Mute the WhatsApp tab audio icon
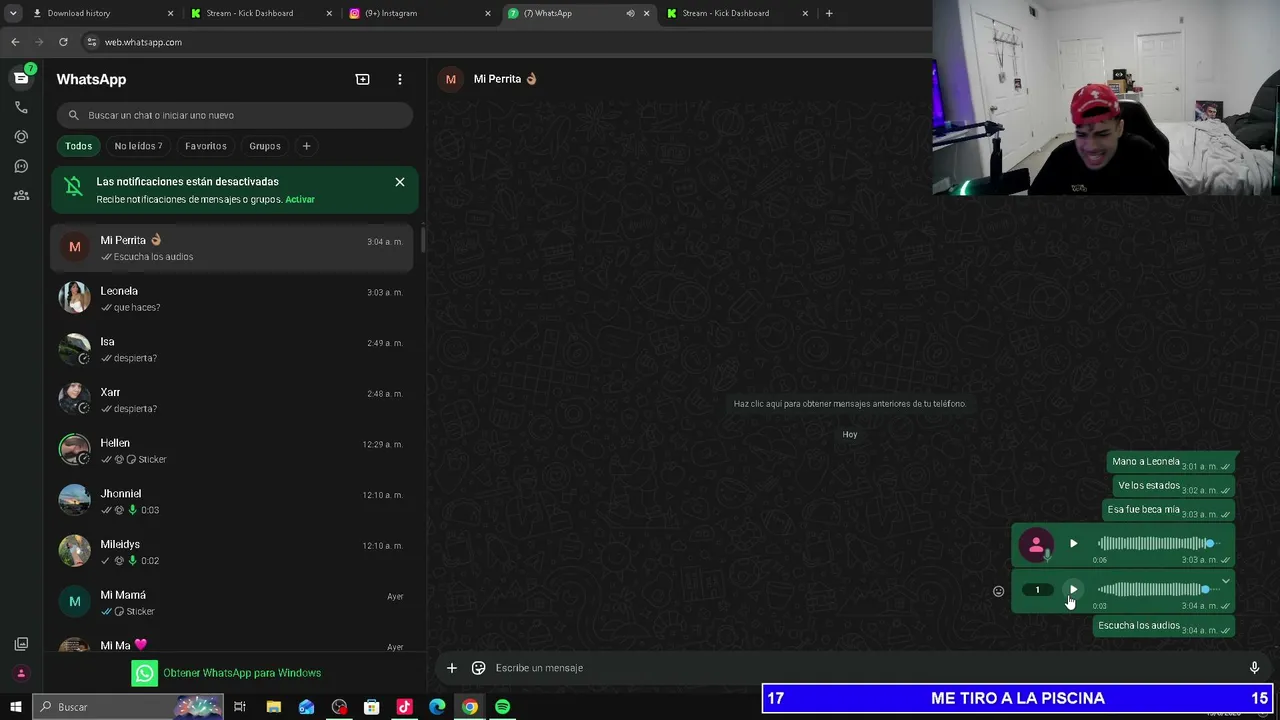 [630, 13]
